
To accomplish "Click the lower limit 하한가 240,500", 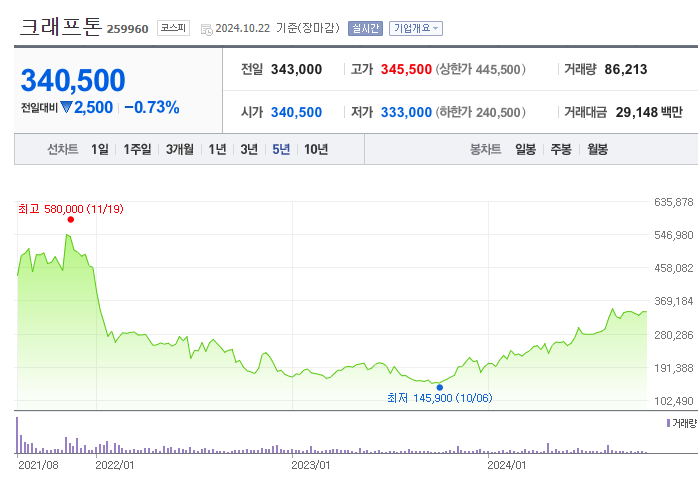I will click(x=481, y=112).
